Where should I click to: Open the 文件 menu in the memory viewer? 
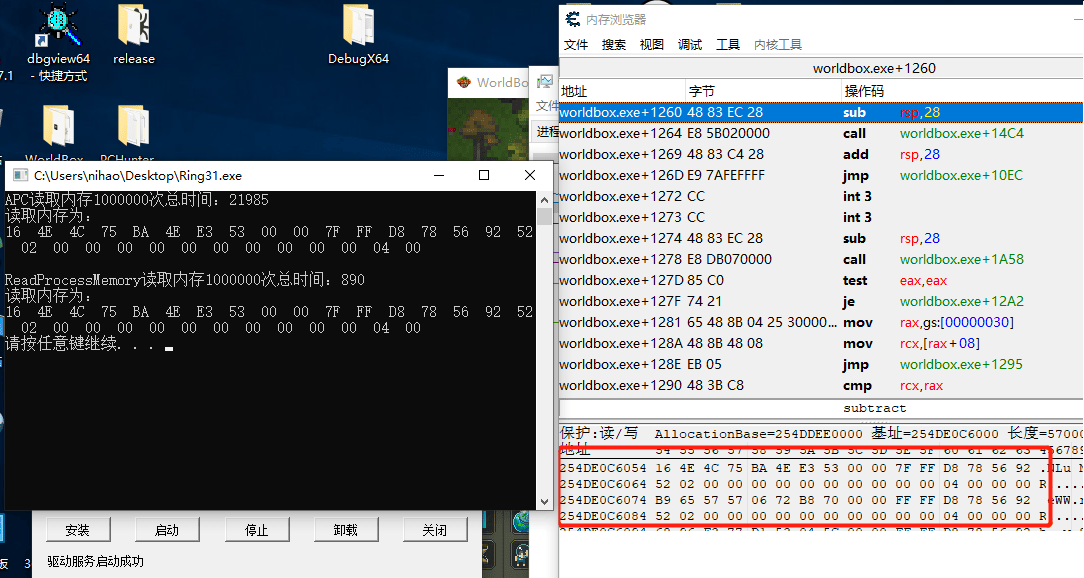[x=576, y=45]
